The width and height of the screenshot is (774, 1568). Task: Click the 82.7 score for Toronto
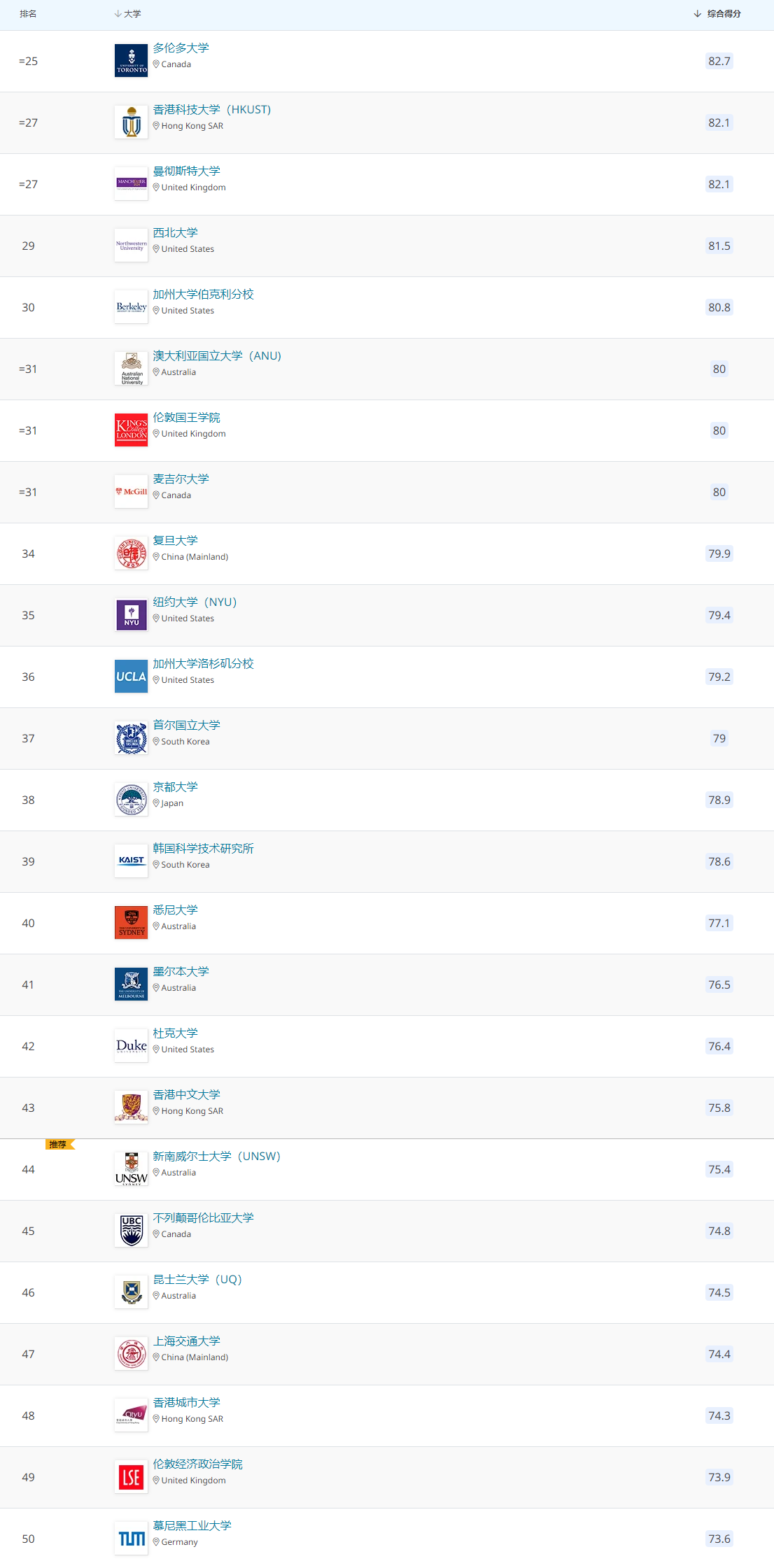719,61
